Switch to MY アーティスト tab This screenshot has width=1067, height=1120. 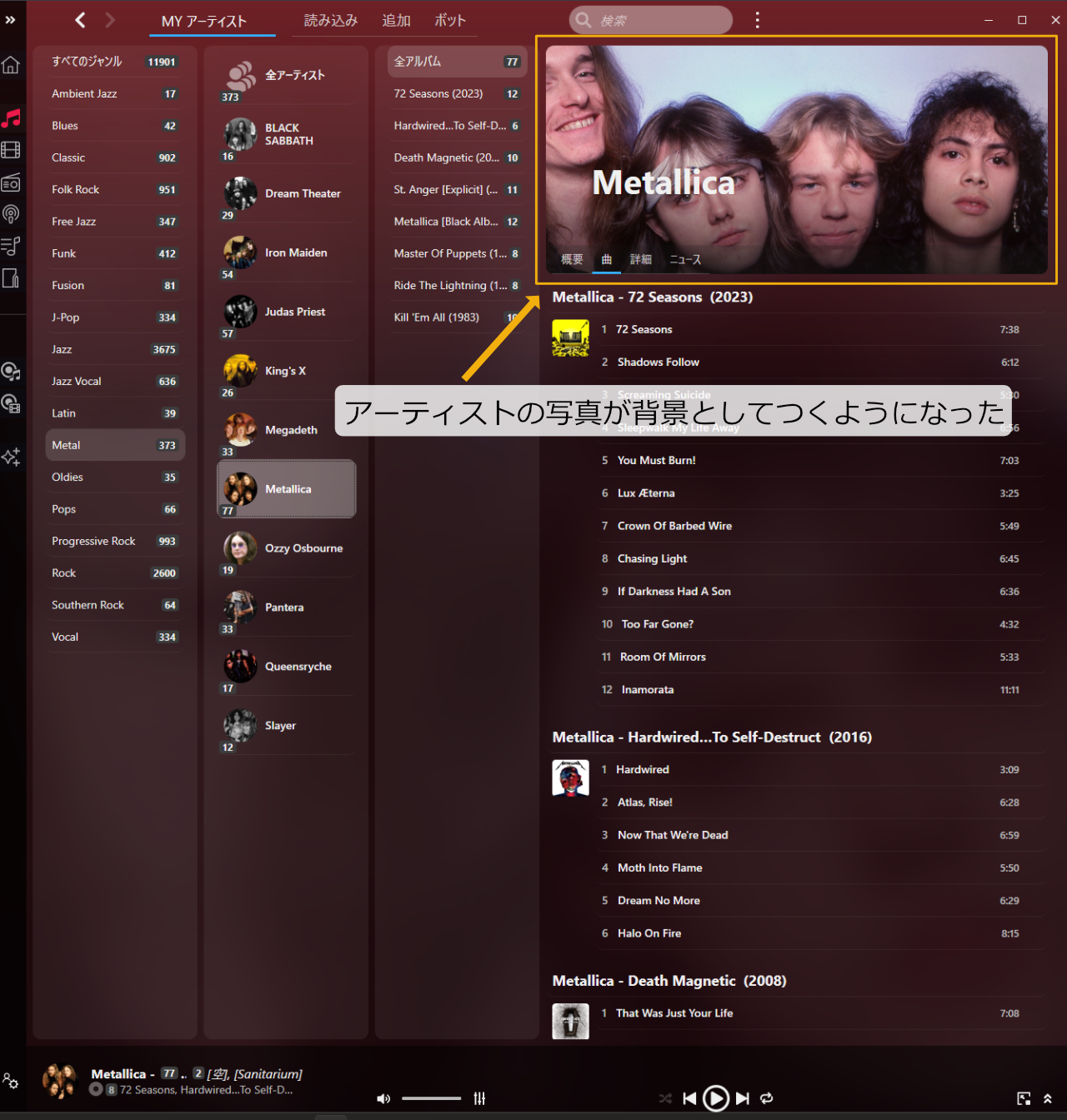click(x=204, y=21)
